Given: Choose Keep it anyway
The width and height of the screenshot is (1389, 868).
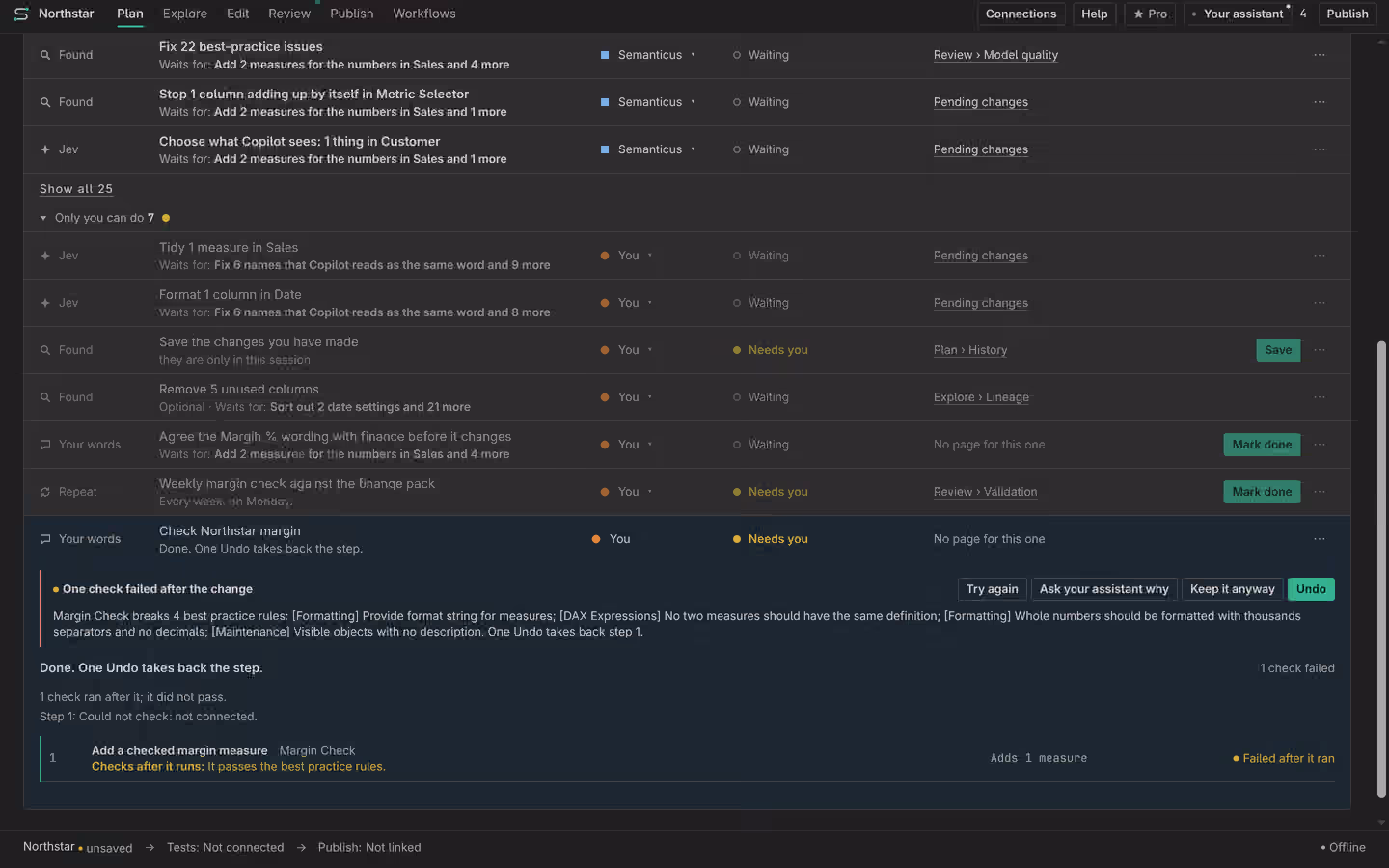Looking at the screenshot, I should coord(1232,589).
